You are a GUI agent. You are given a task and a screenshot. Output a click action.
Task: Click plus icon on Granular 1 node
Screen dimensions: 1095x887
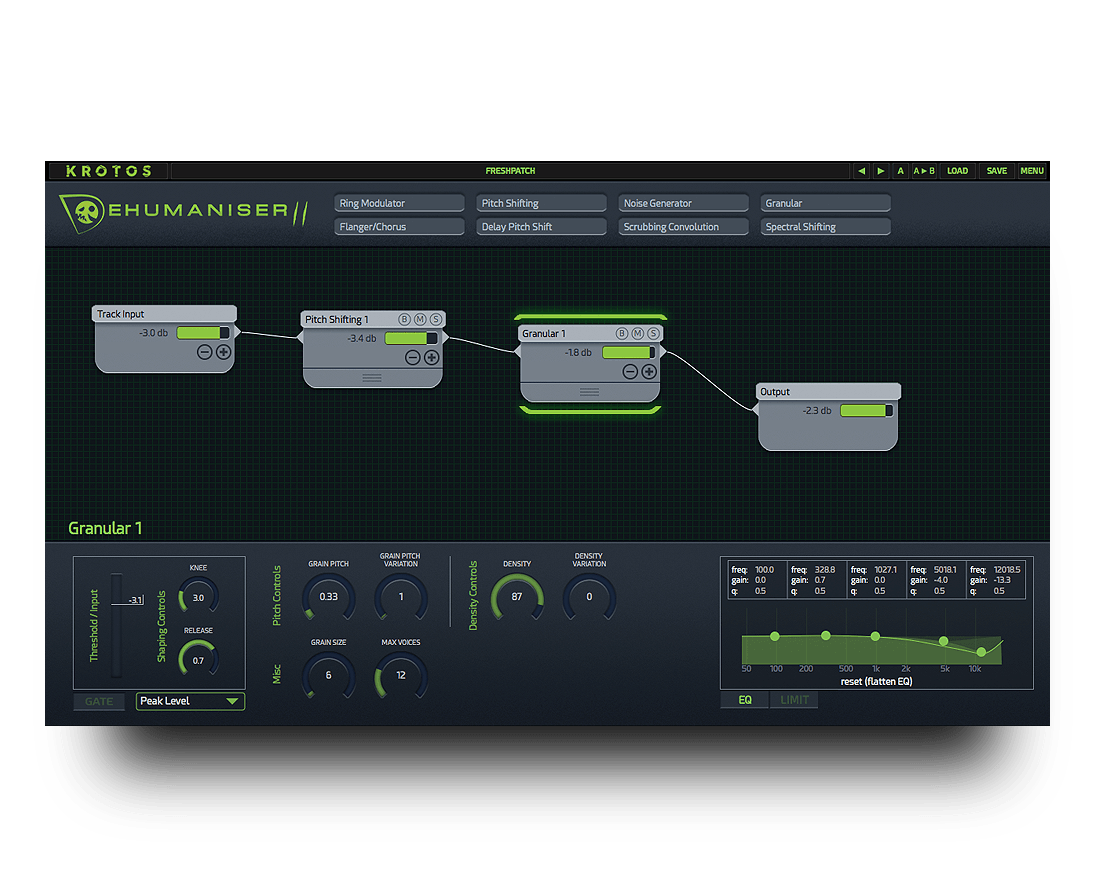(649, 372)
